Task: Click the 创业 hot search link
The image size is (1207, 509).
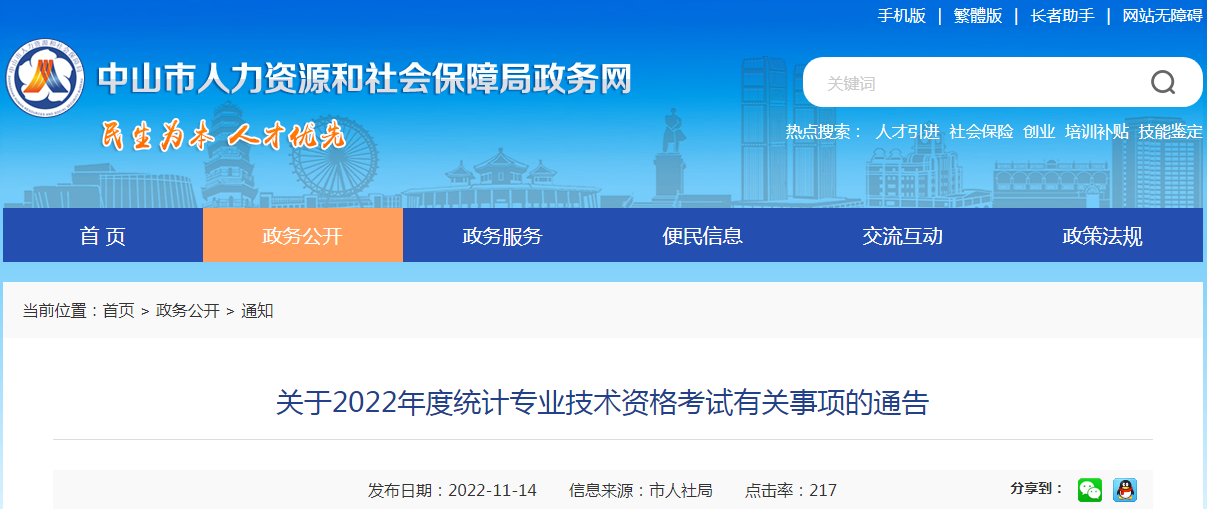Action: [x=1039, y=132]
